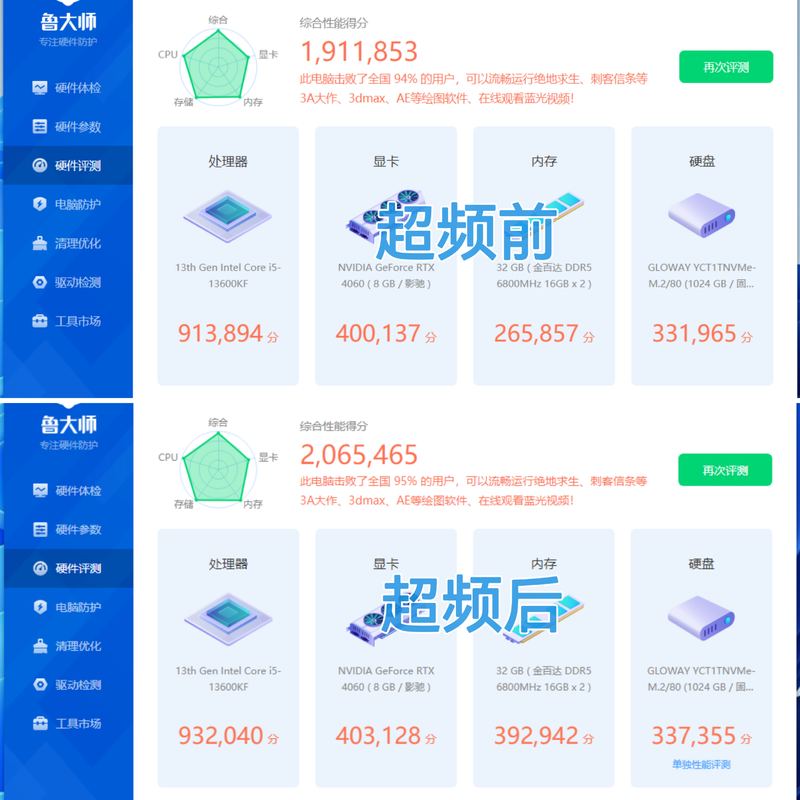The height and width of the screenshot is (800, 800).
Task: Open 硬件体检 menu label in top sidebar
Action: point(78,88)
